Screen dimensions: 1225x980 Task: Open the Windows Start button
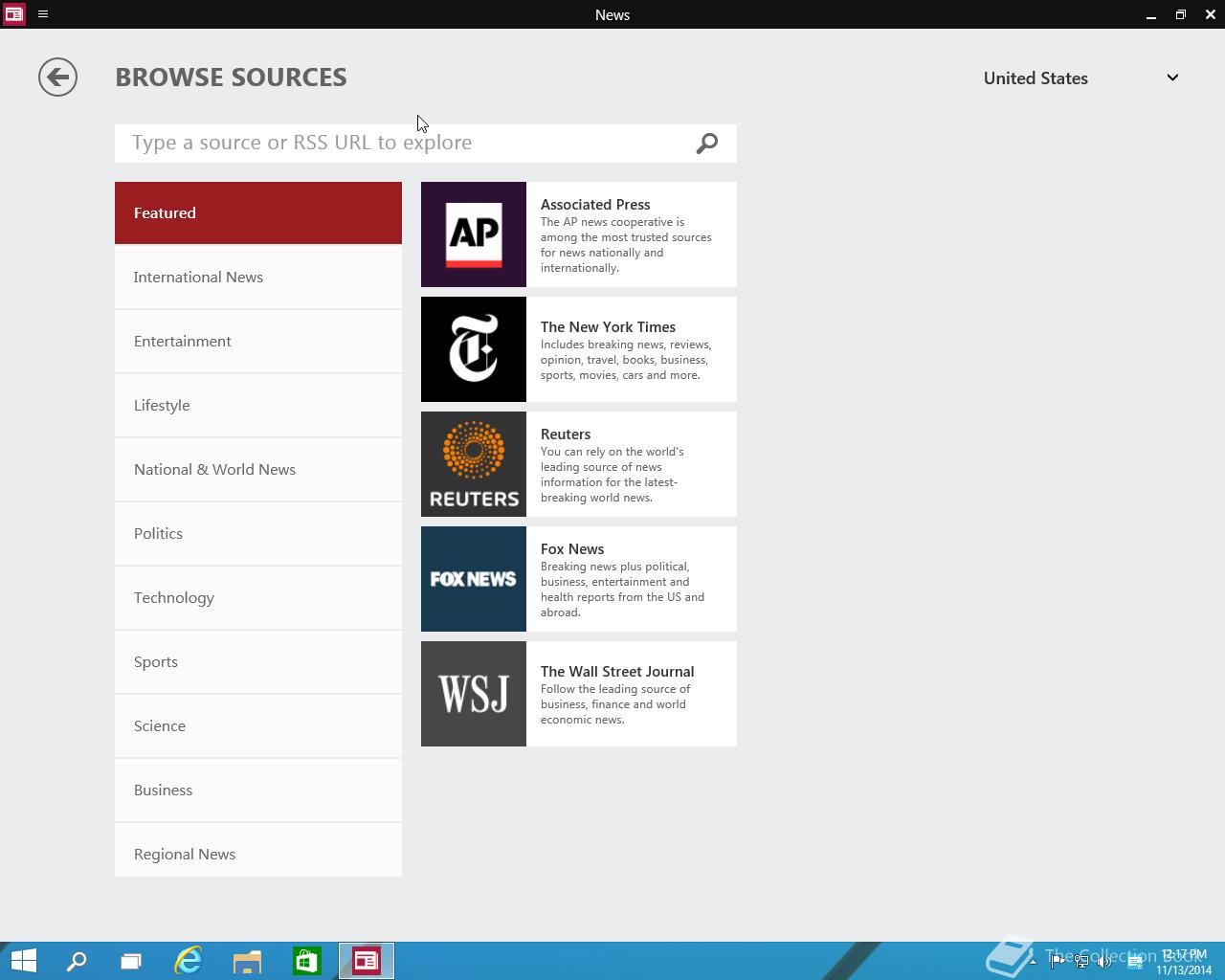coord(24,961)
